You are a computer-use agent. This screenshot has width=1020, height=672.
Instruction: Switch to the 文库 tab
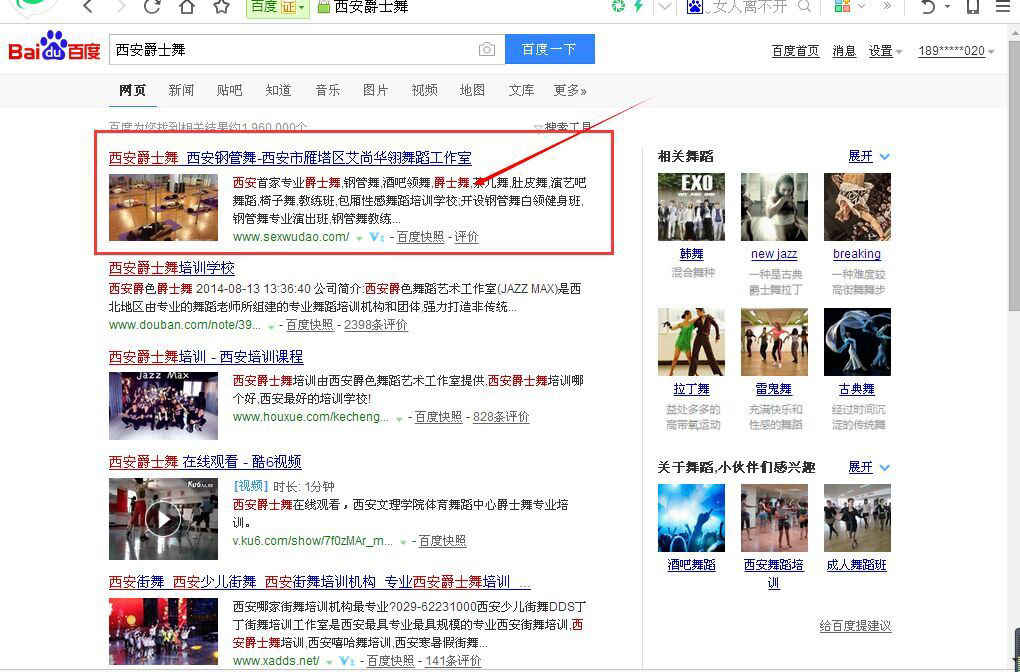click(521, 90)
